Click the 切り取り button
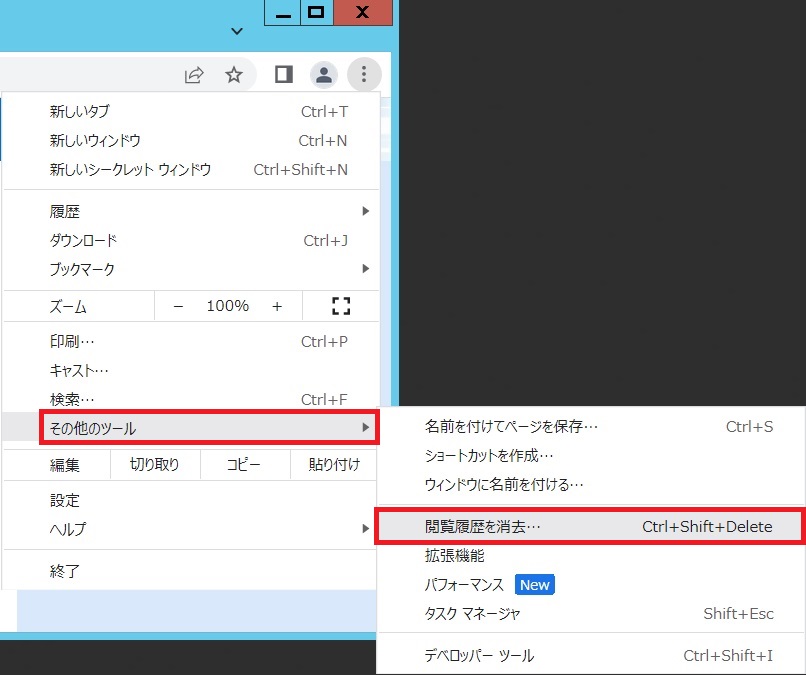 coord(154,465)
